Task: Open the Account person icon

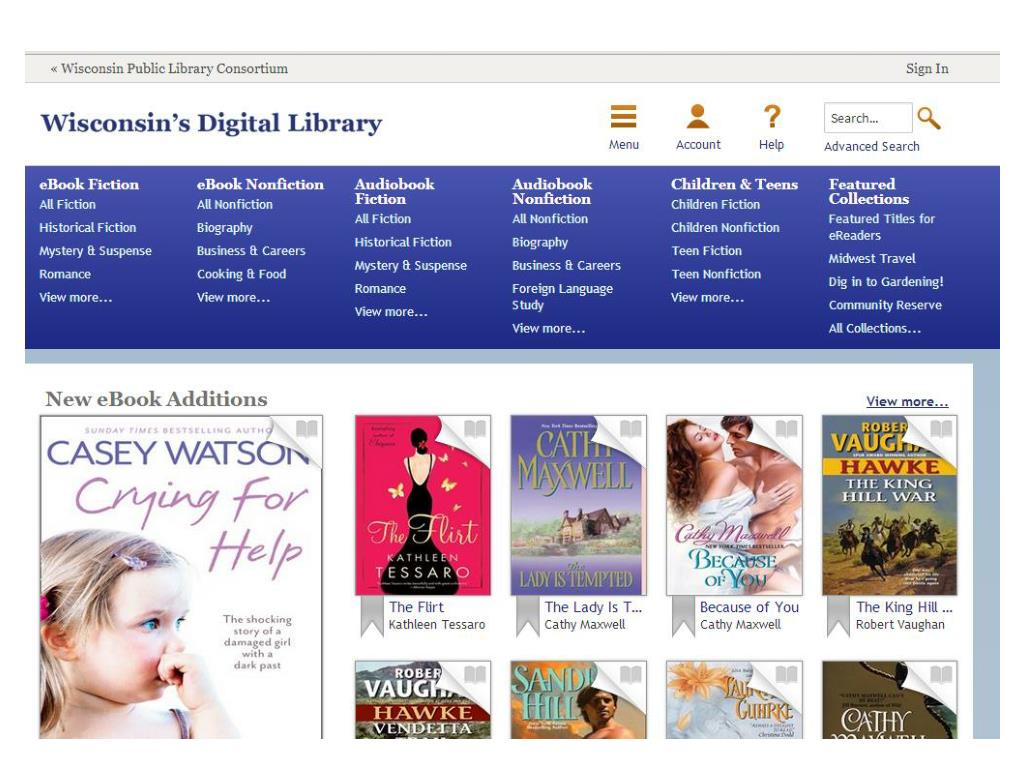Action: click(x=697, y=116)
